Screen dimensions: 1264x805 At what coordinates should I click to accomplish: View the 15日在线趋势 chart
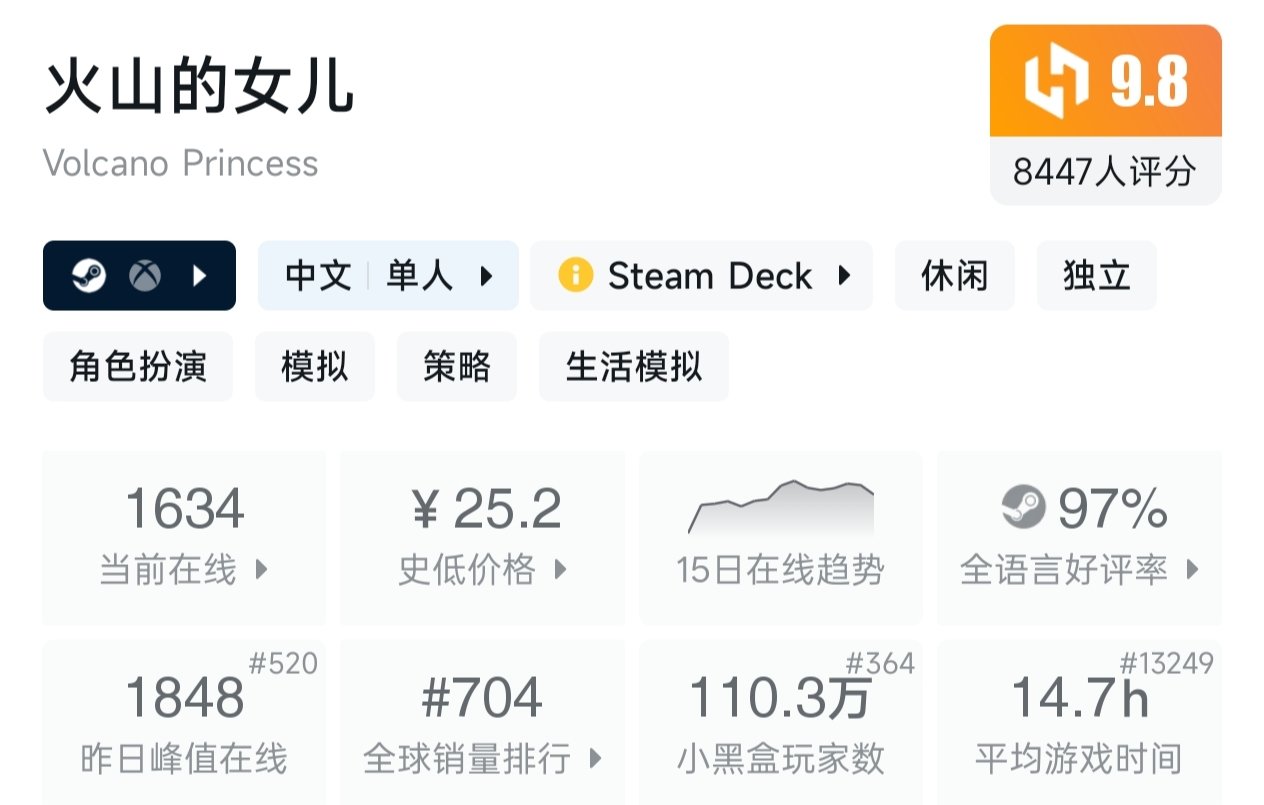tap(780, 508)
